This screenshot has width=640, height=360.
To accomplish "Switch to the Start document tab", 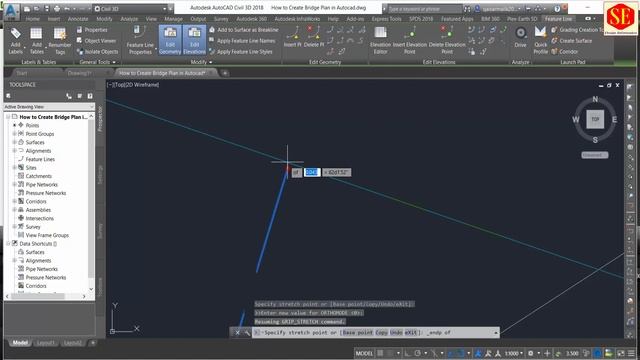I will coord(22,73).
